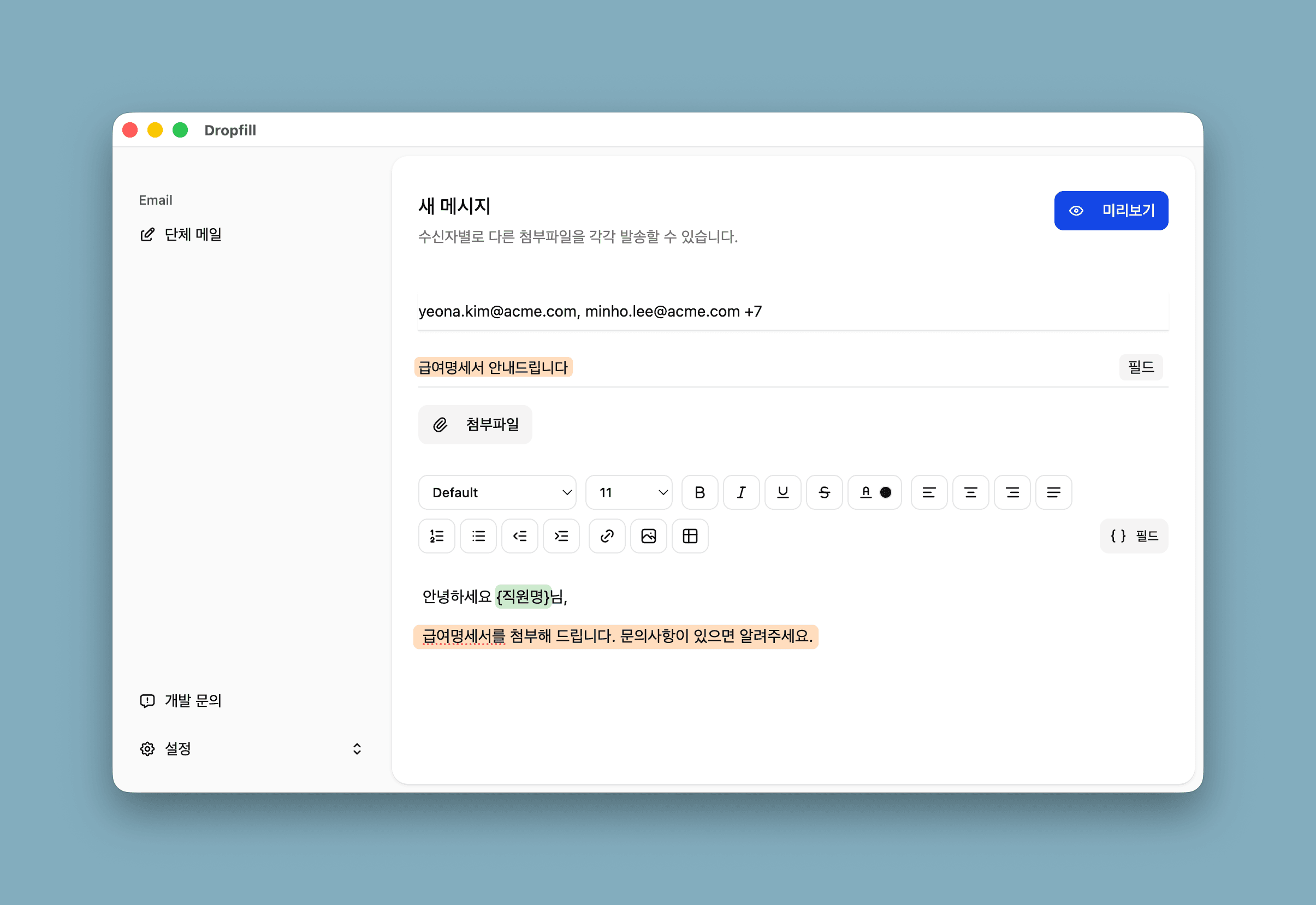Expand the 설정 sidebar chevron

pyautogui.click(x=357, y=748)
